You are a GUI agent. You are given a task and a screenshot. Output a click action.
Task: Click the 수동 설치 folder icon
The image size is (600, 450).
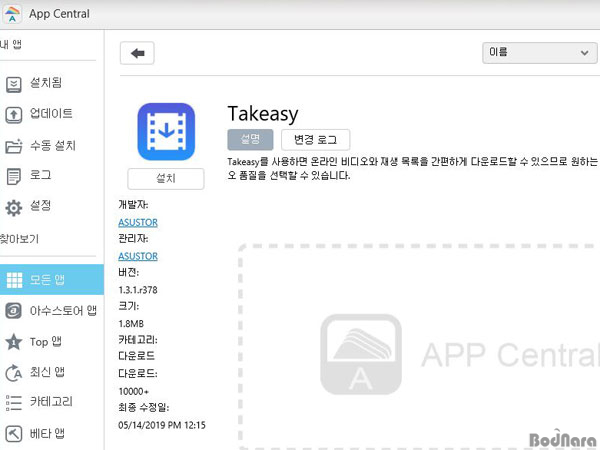tap(14, 146)
